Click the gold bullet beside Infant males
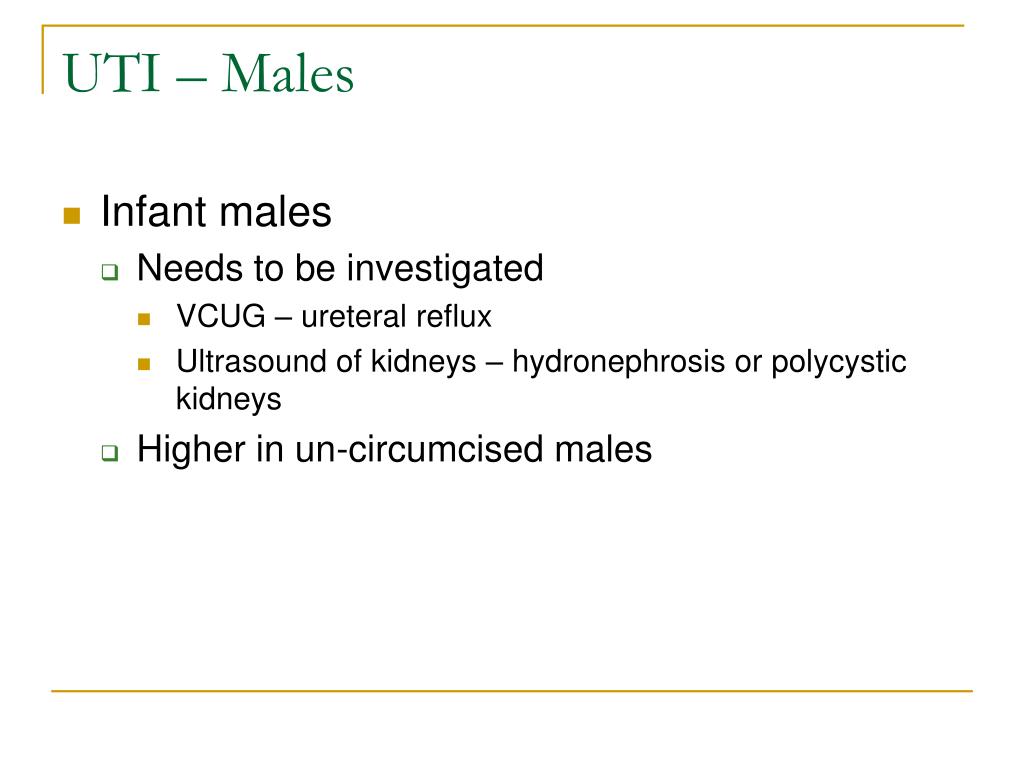 [x=72, y=216]
